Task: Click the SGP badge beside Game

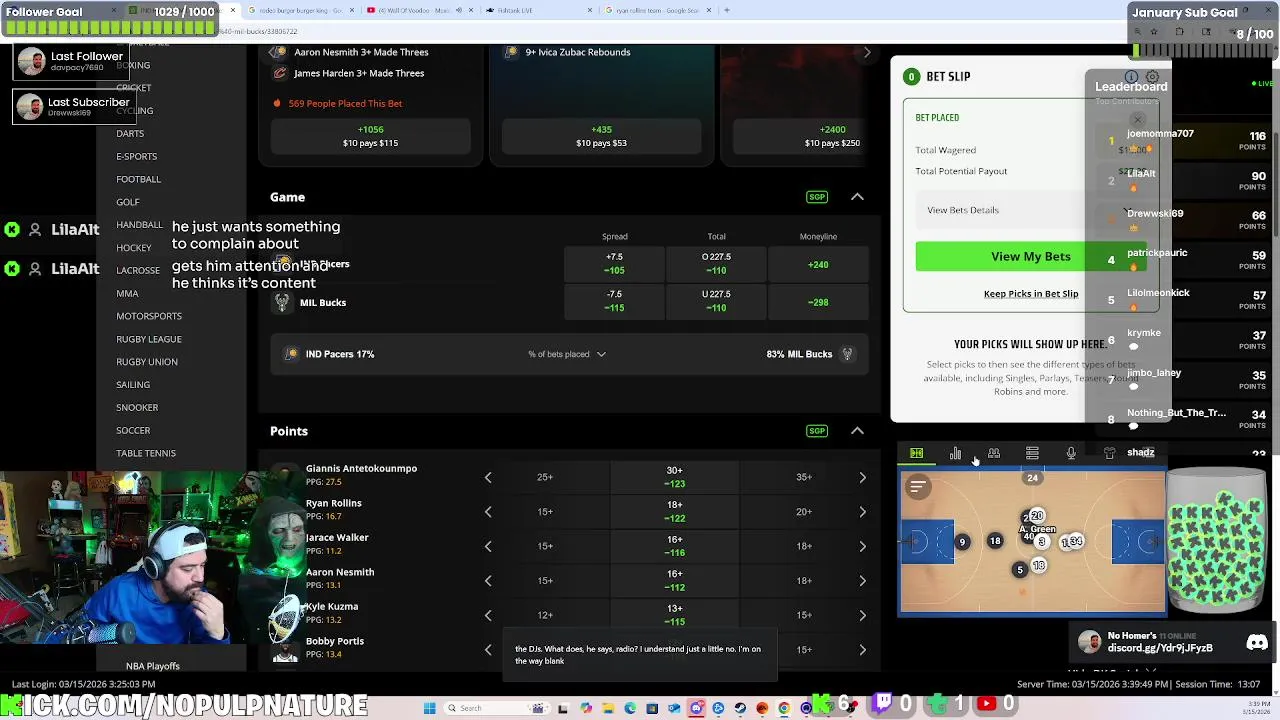Action: (x=817, y=197)
